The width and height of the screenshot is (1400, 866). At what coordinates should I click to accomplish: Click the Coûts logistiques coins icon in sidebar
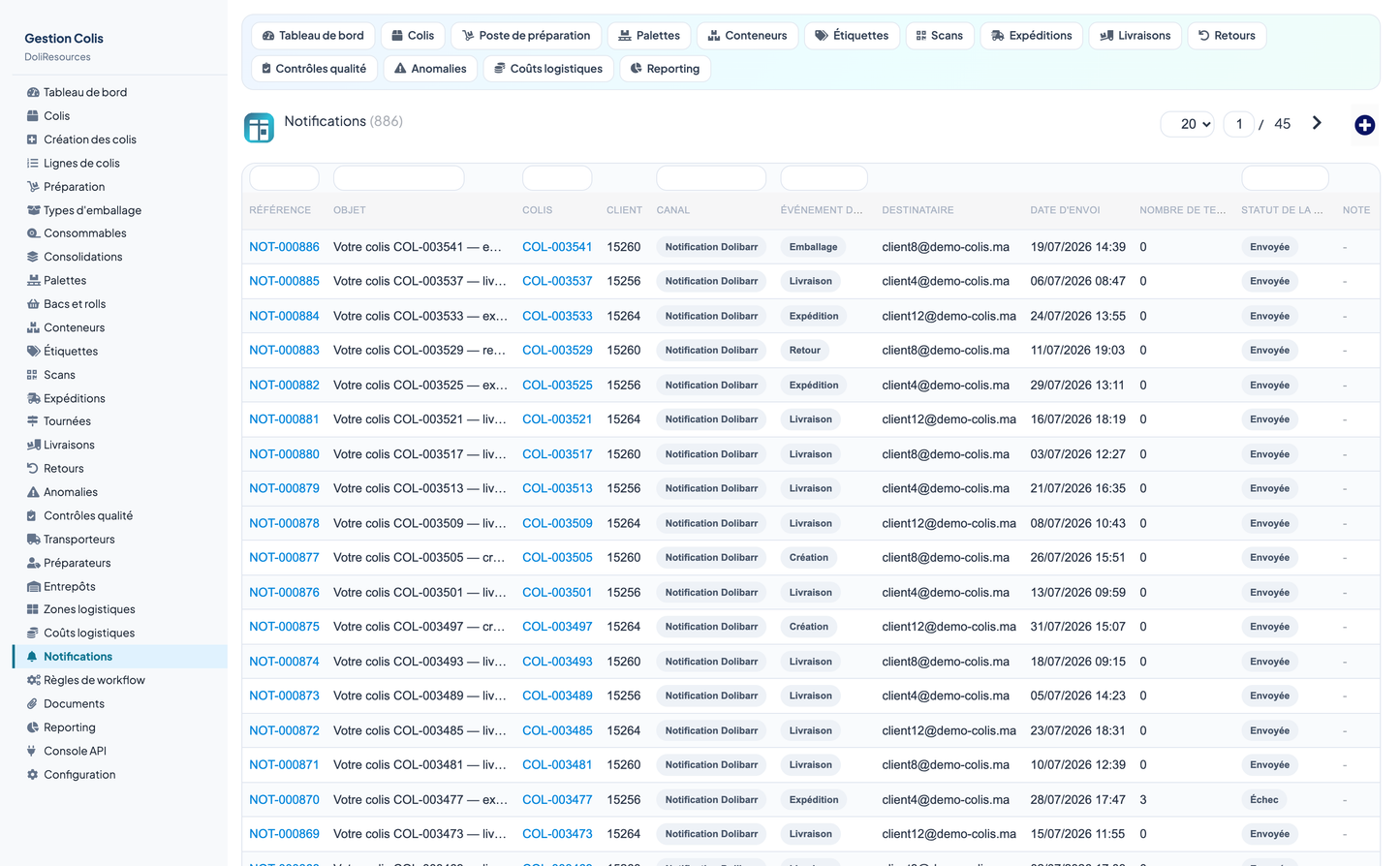[x=33, y=633]
